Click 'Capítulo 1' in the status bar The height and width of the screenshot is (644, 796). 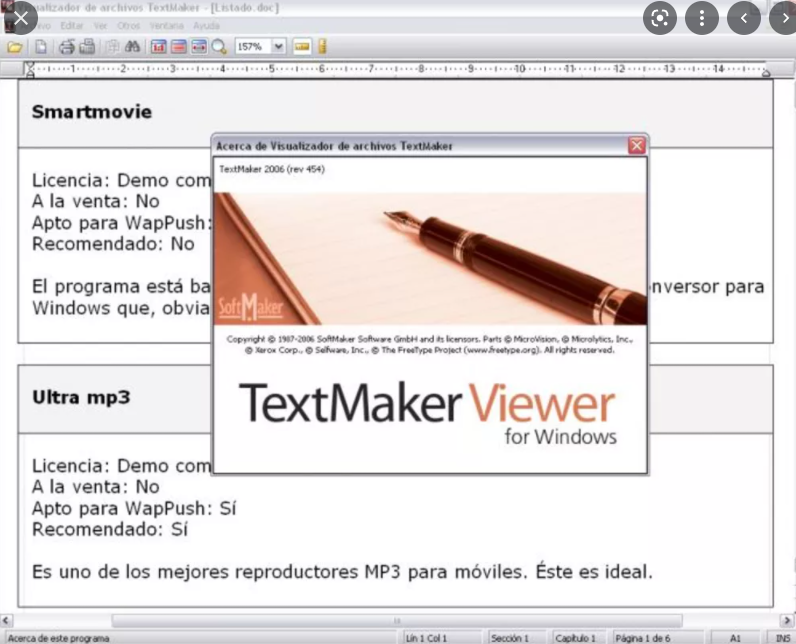coord(575,638)
